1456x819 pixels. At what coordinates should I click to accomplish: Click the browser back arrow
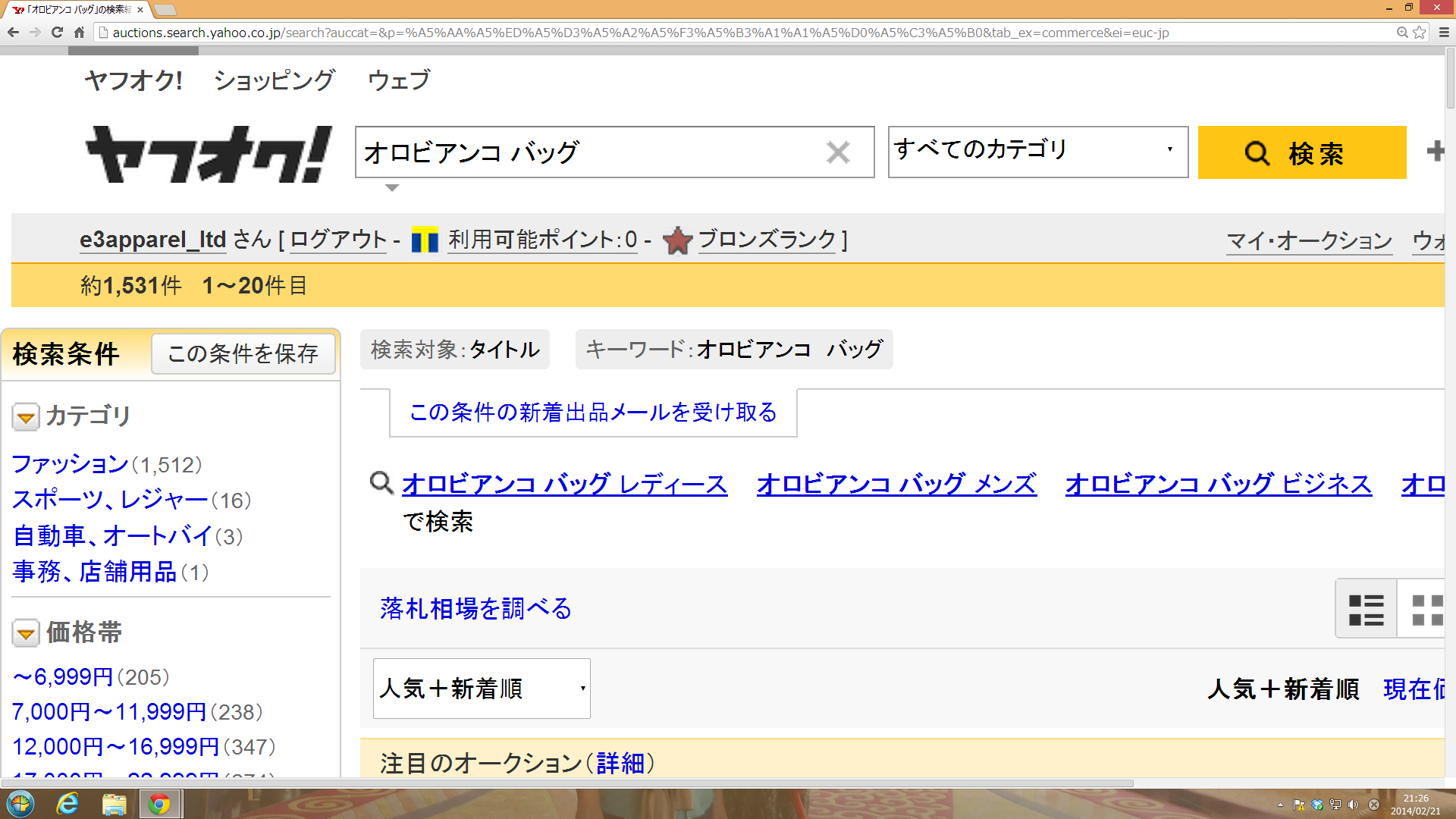click(13, 33)
